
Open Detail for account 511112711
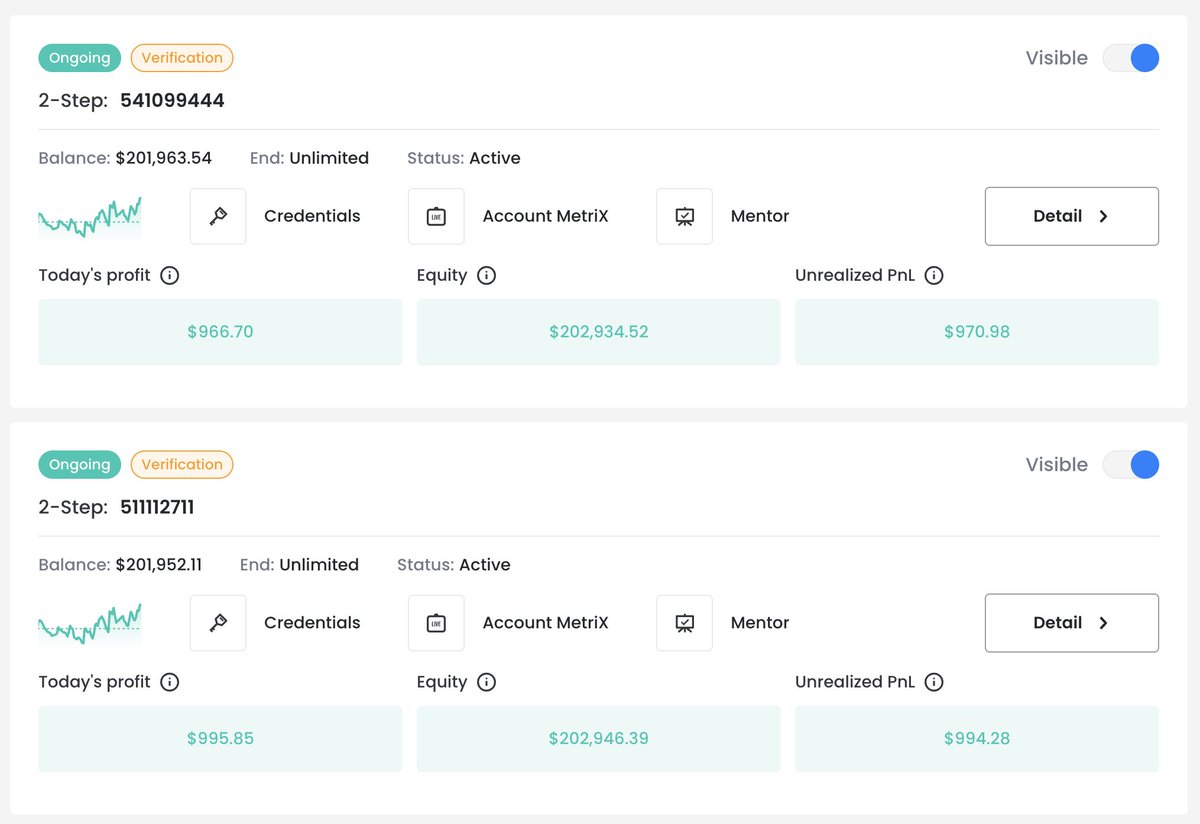(1072, 623)
